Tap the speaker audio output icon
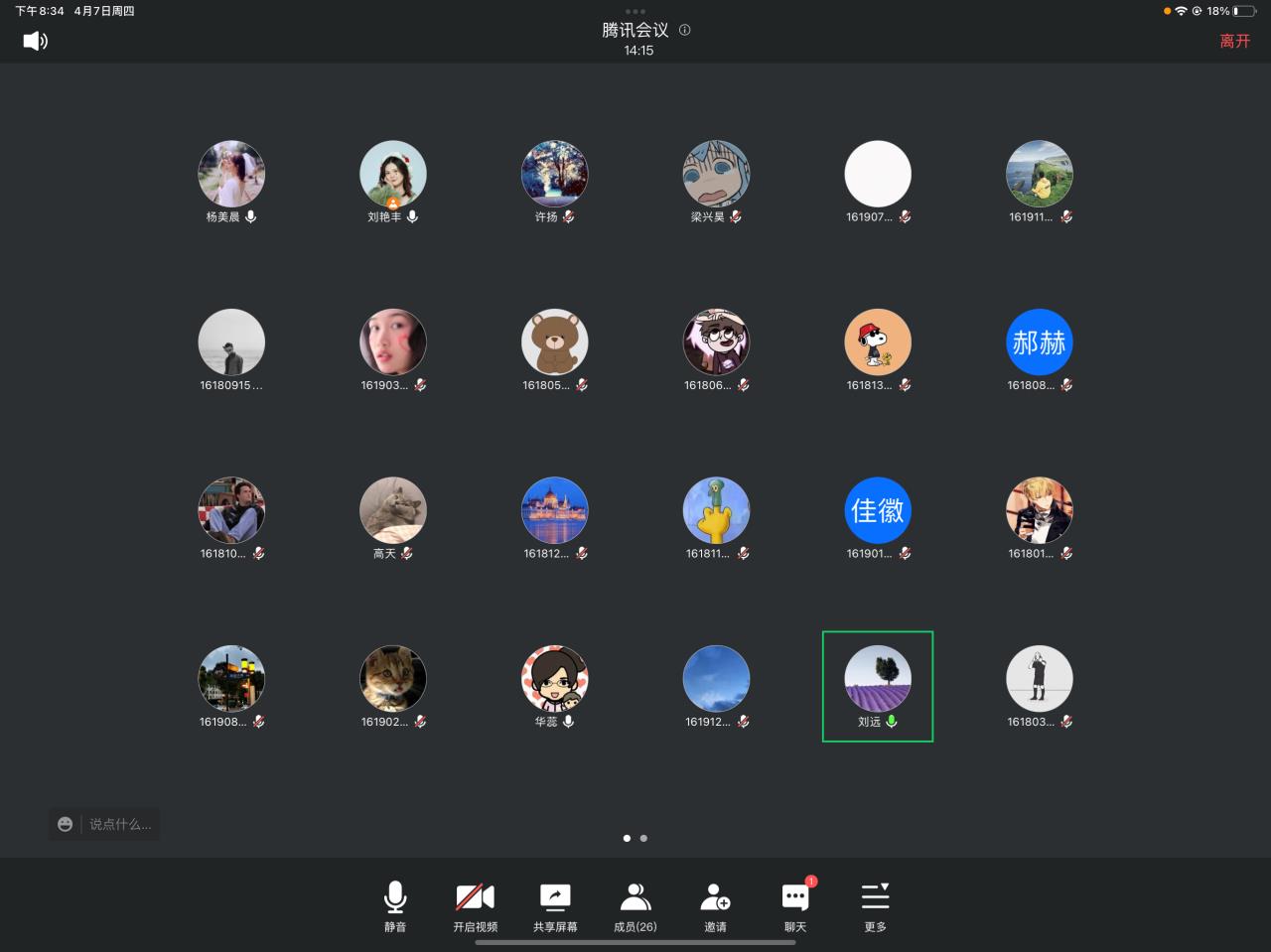The height and width of the screenshot is (952, 1271). (x=36, y=41)
